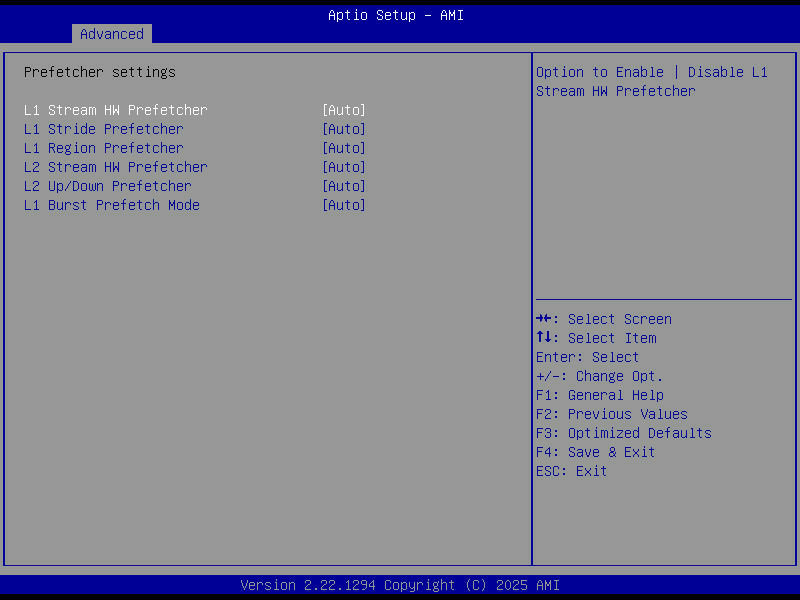Select the L1 Region Prefetcher entry
Screen dimensions: 800x600
coord(104,148)
